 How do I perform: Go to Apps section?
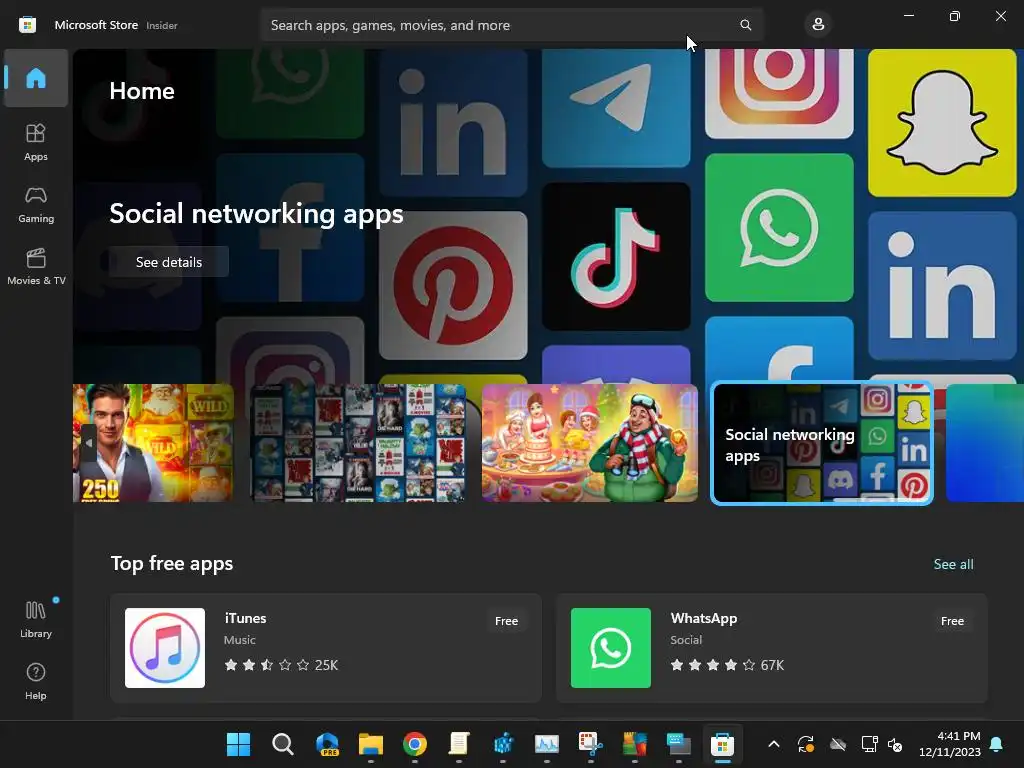pos(36,142)
